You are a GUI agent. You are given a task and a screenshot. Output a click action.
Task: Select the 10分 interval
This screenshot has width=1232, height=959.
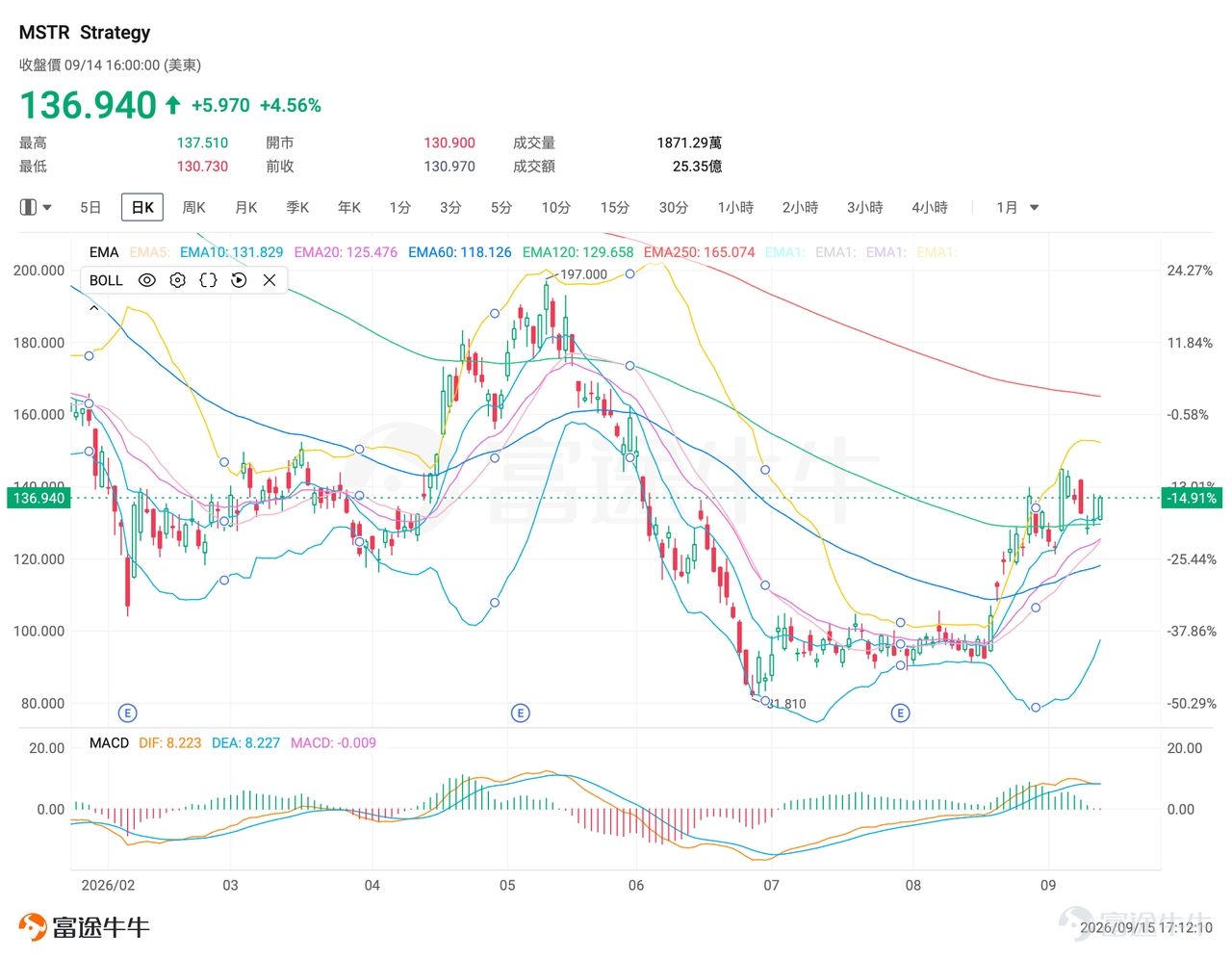click(556, 207)
